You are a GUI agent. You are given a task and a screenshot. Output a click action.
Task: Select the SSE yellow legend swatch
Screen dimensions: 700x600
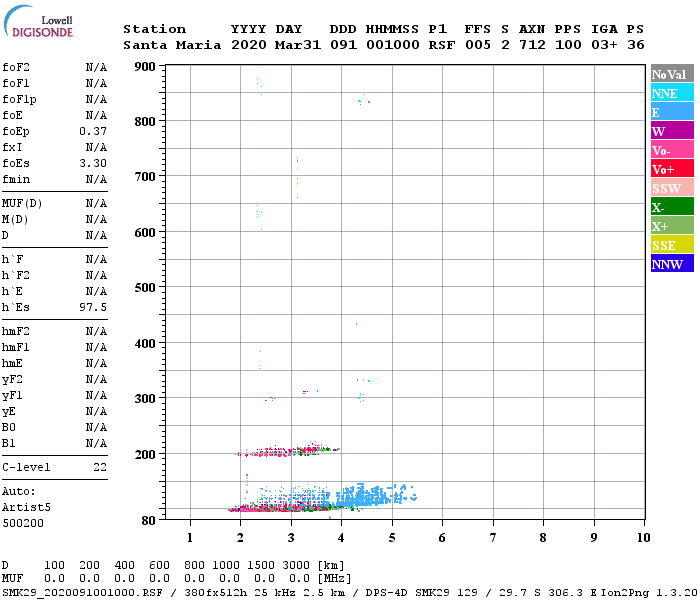pyautogui.click(x=672, y=245)
